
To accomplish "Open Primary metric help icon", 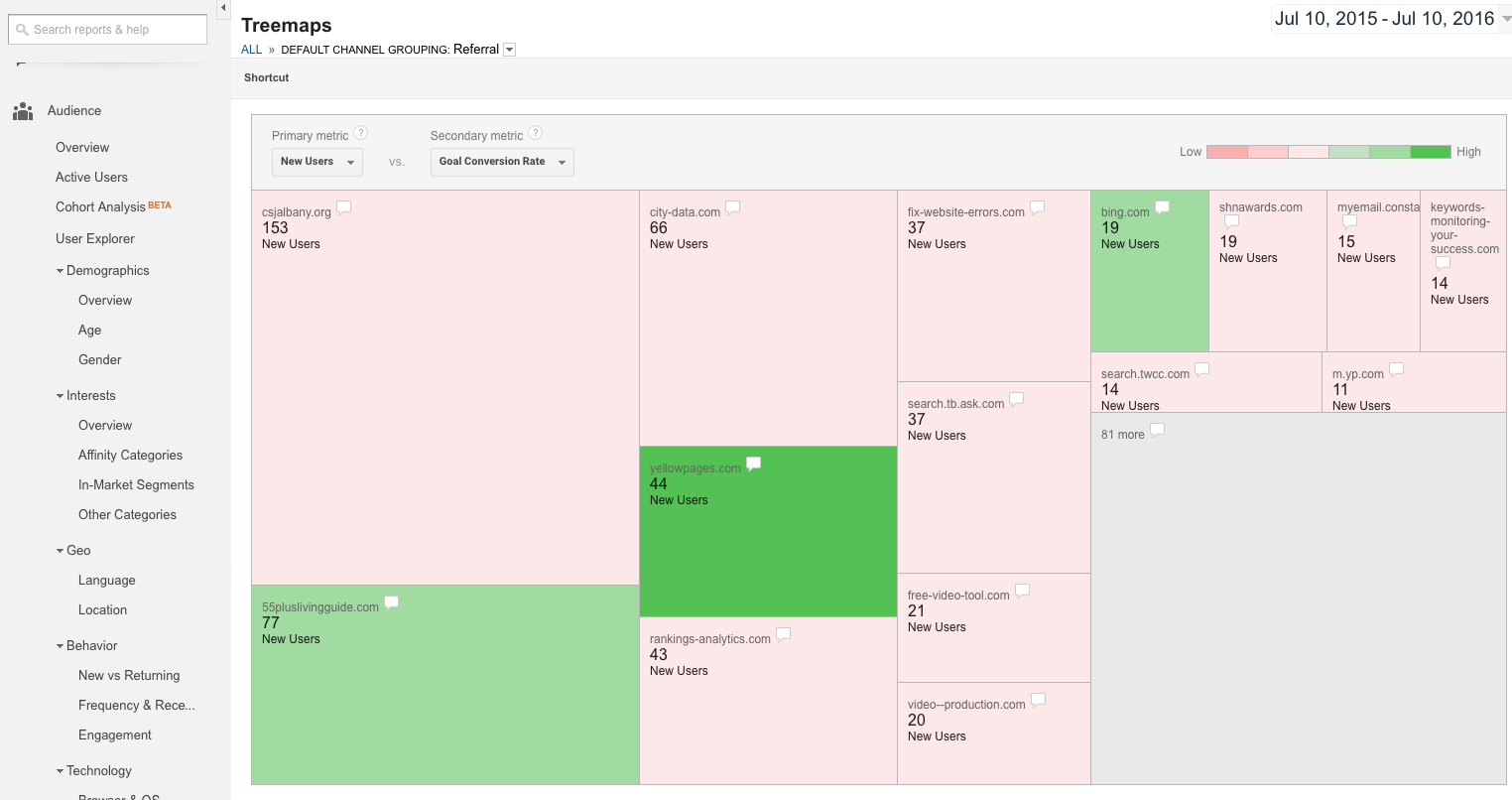I will 361,133.
